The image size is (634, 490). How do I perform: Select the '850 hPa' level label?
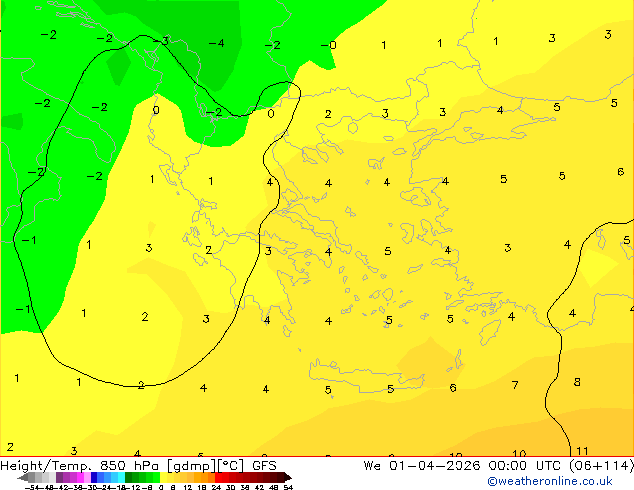pyautogui.click(x=129, y=466)
